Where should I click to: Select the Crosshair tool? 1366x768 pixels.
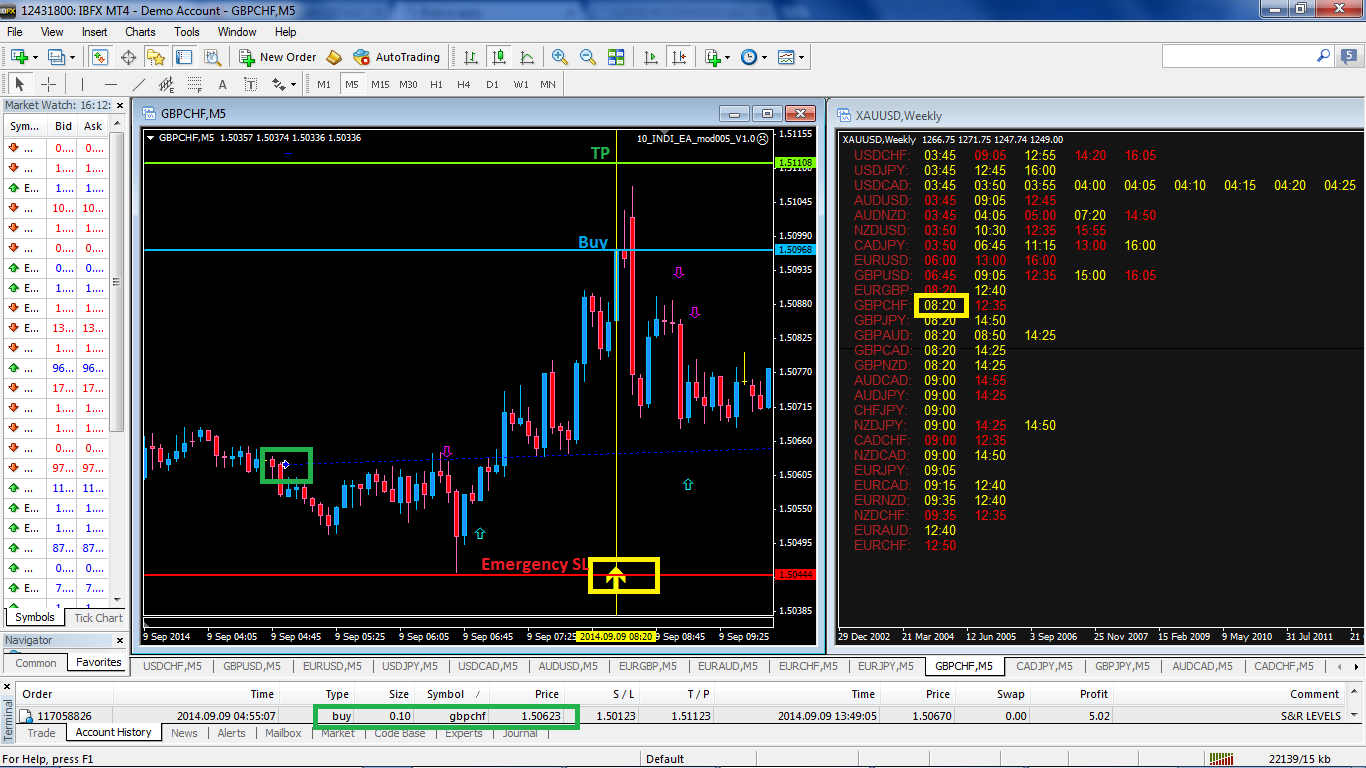(x=48, y=85)
